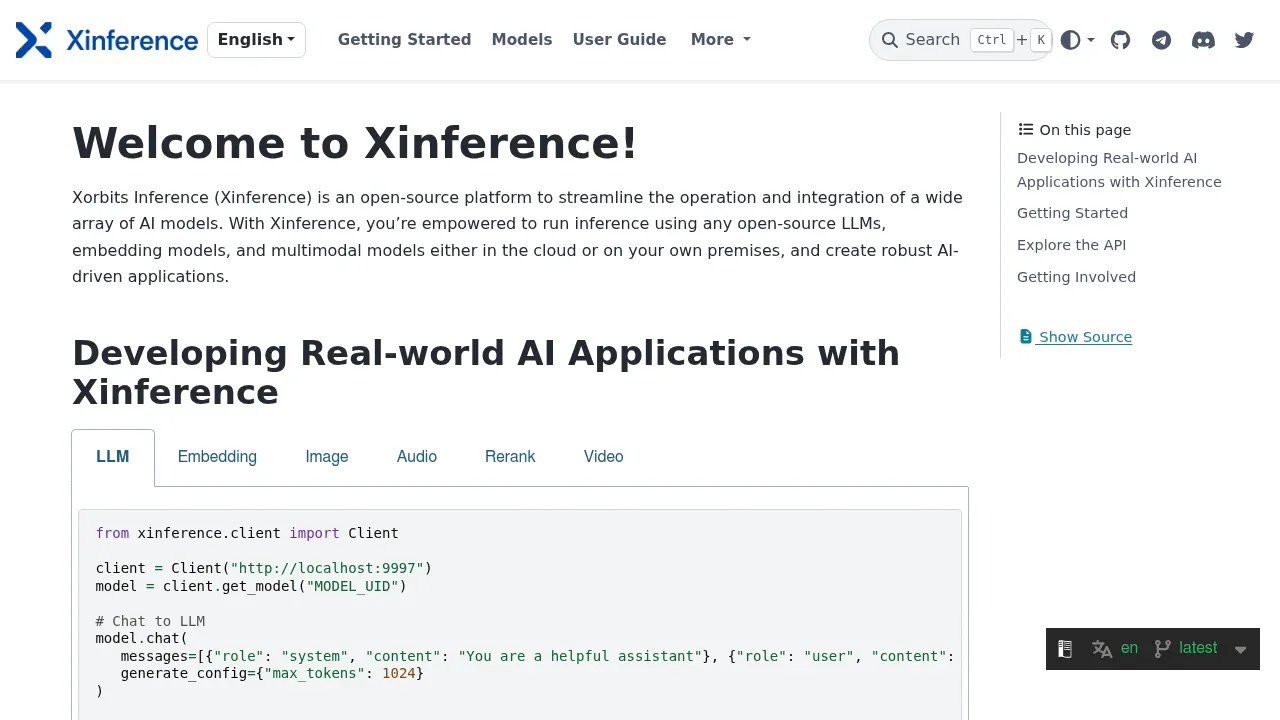Screen dimensions: 1280x720
Task: Click the K key hint in search
Action: (1041, 40)
